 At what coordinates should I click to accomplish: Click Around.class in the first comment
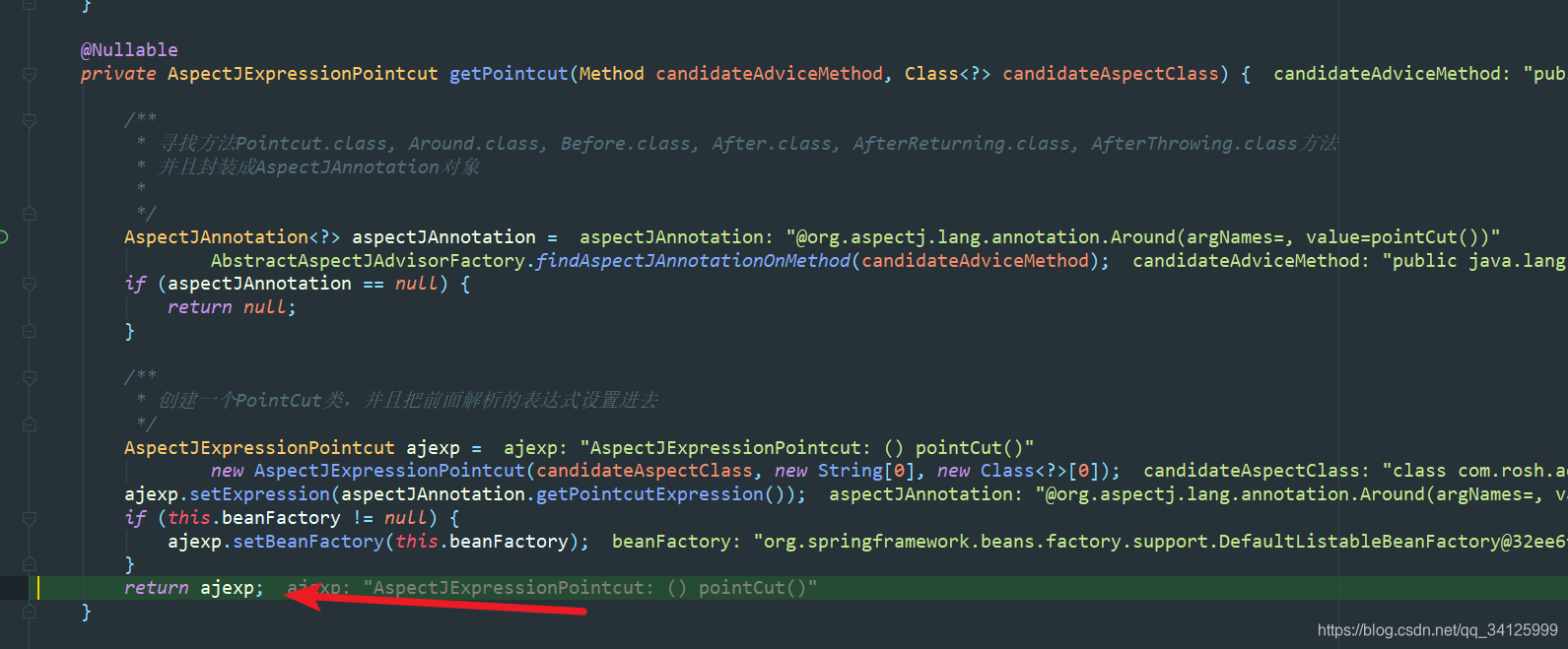point(474,144)
